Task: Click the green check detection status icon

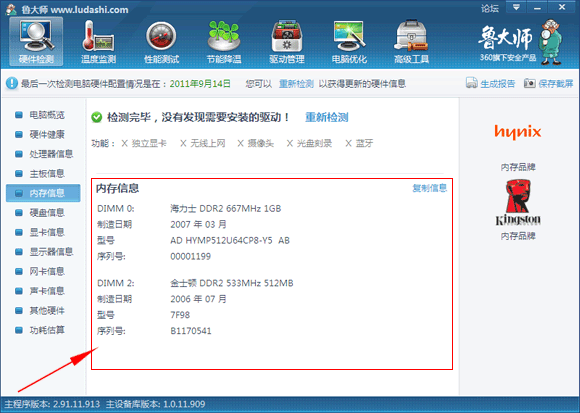Action: tap(97, 118)
